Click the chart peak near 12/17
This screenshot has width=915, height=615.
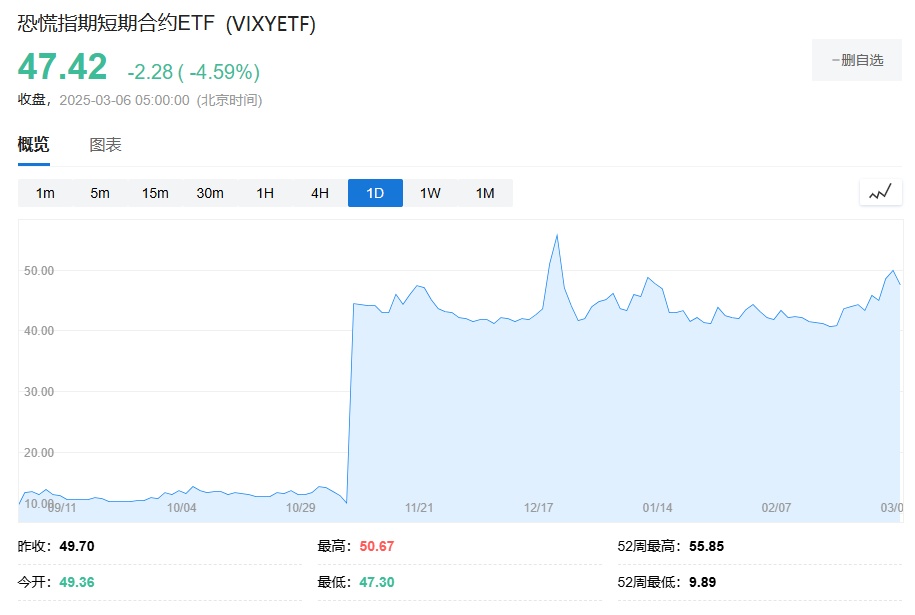(557, 235)
